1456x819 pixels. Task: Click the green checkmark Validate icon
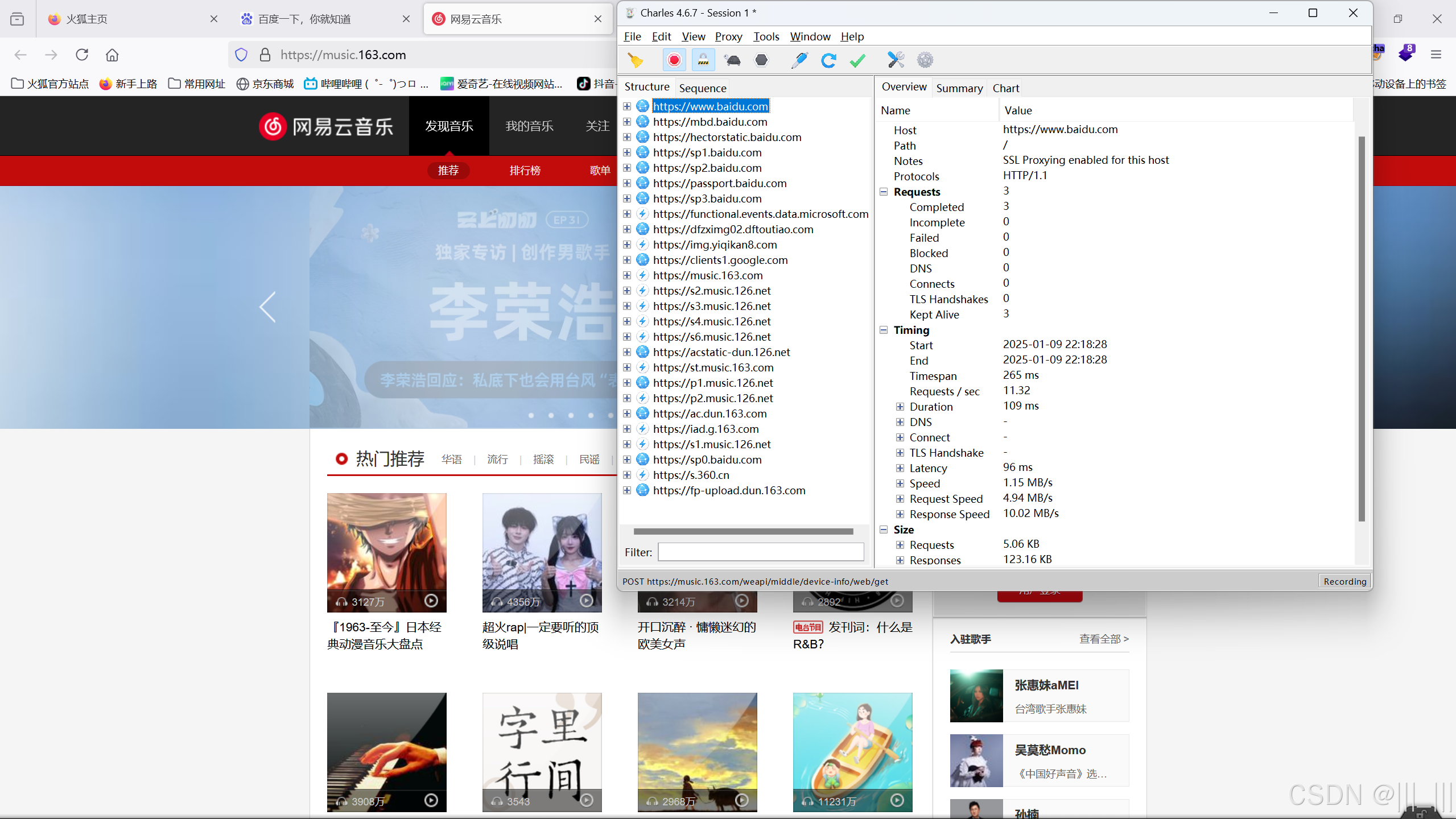click(x=857, y=60)
